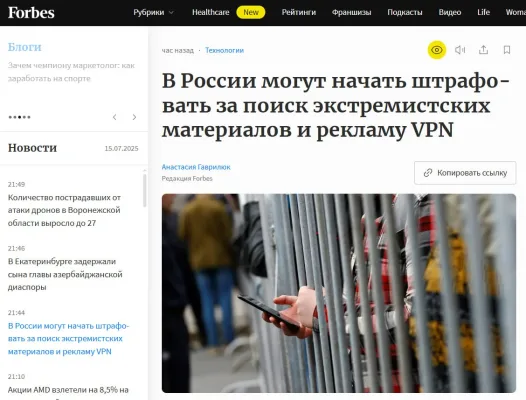
Task: Go to the Подкасты section
Action: tap(405, 12)
